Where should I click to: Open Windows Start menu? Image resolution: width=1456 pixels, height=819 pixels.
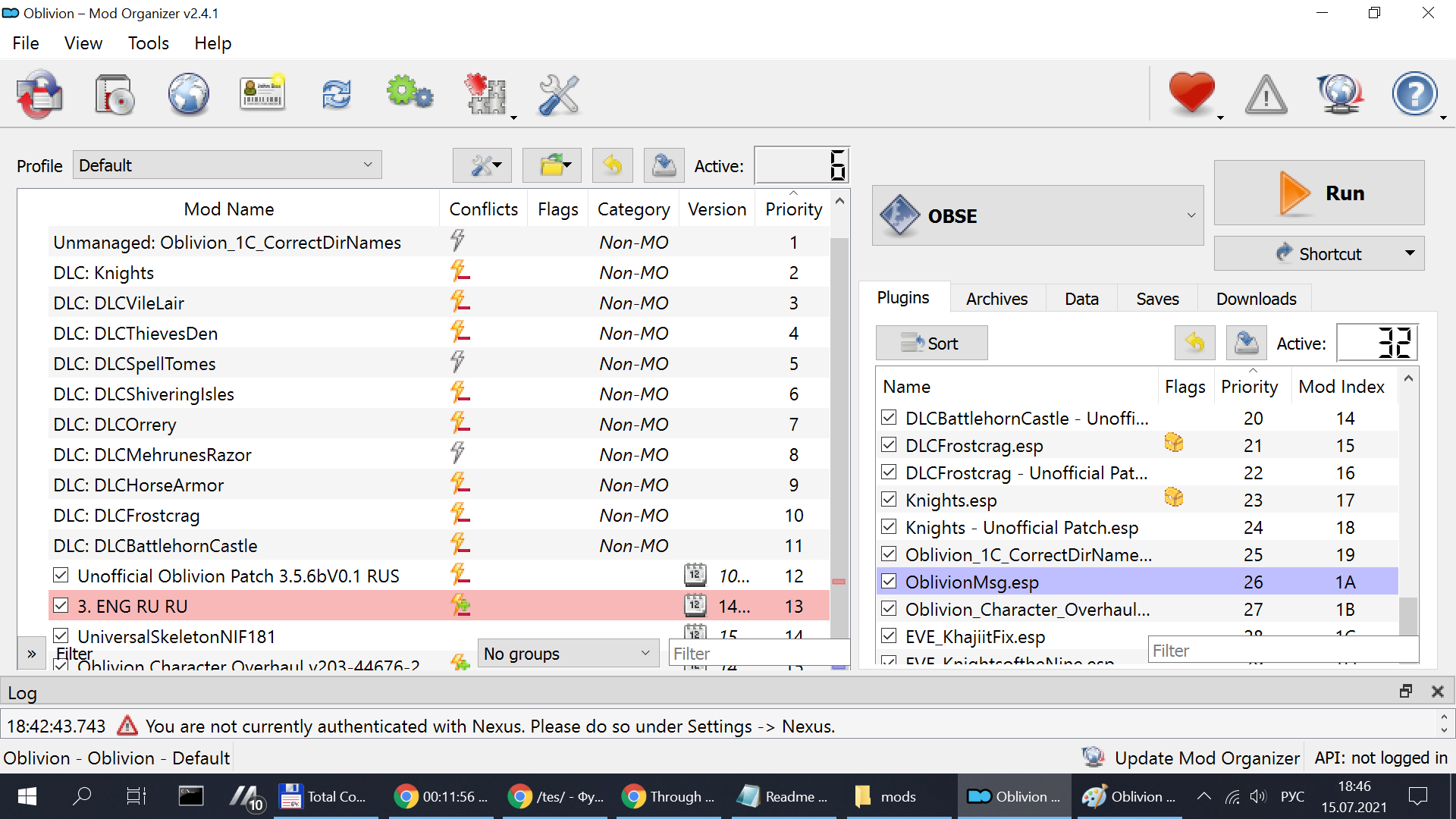click(x=27, y=796)
